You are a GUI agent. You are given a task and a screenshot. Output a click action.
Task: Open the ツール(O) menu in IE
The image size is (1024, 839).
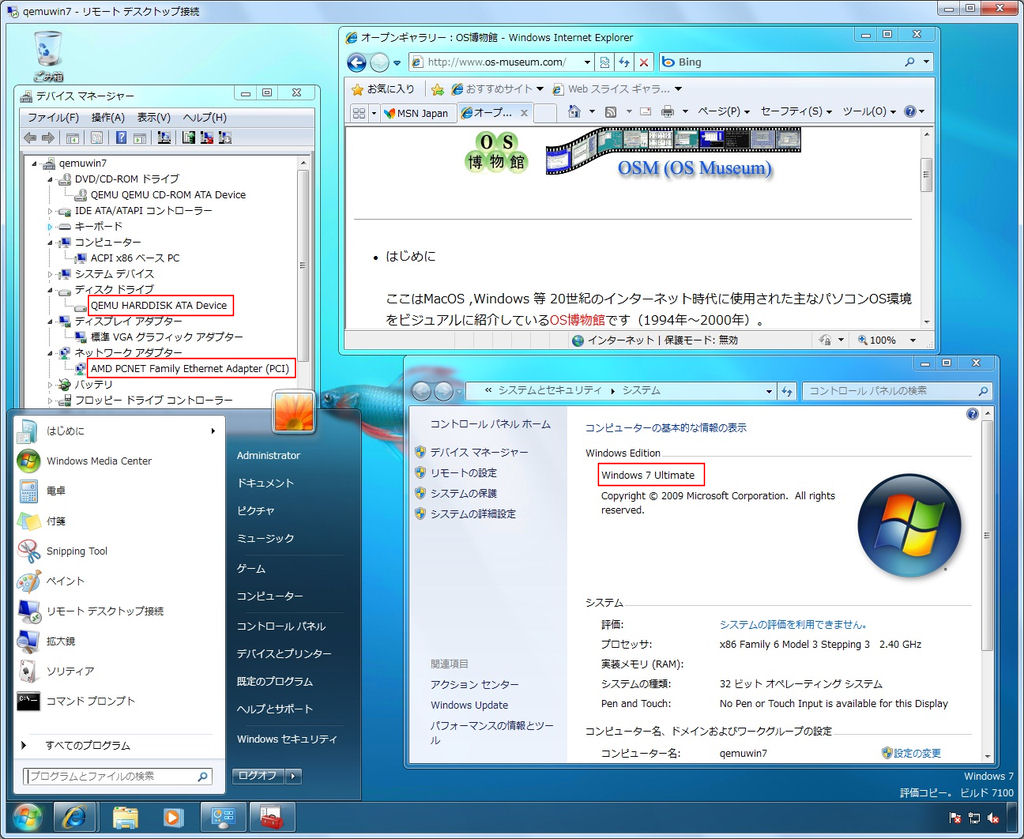point(869,112)
